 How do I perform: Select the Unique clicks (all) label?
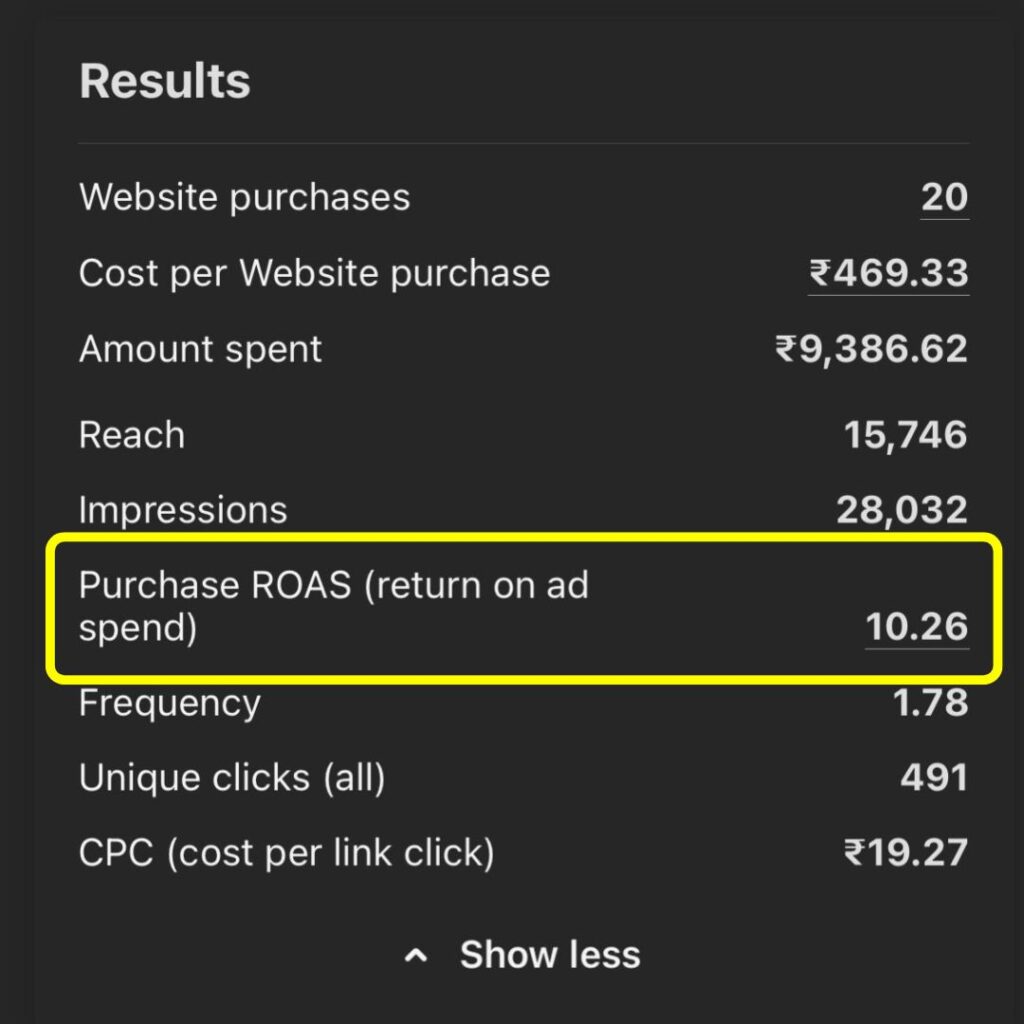[232, 778]
